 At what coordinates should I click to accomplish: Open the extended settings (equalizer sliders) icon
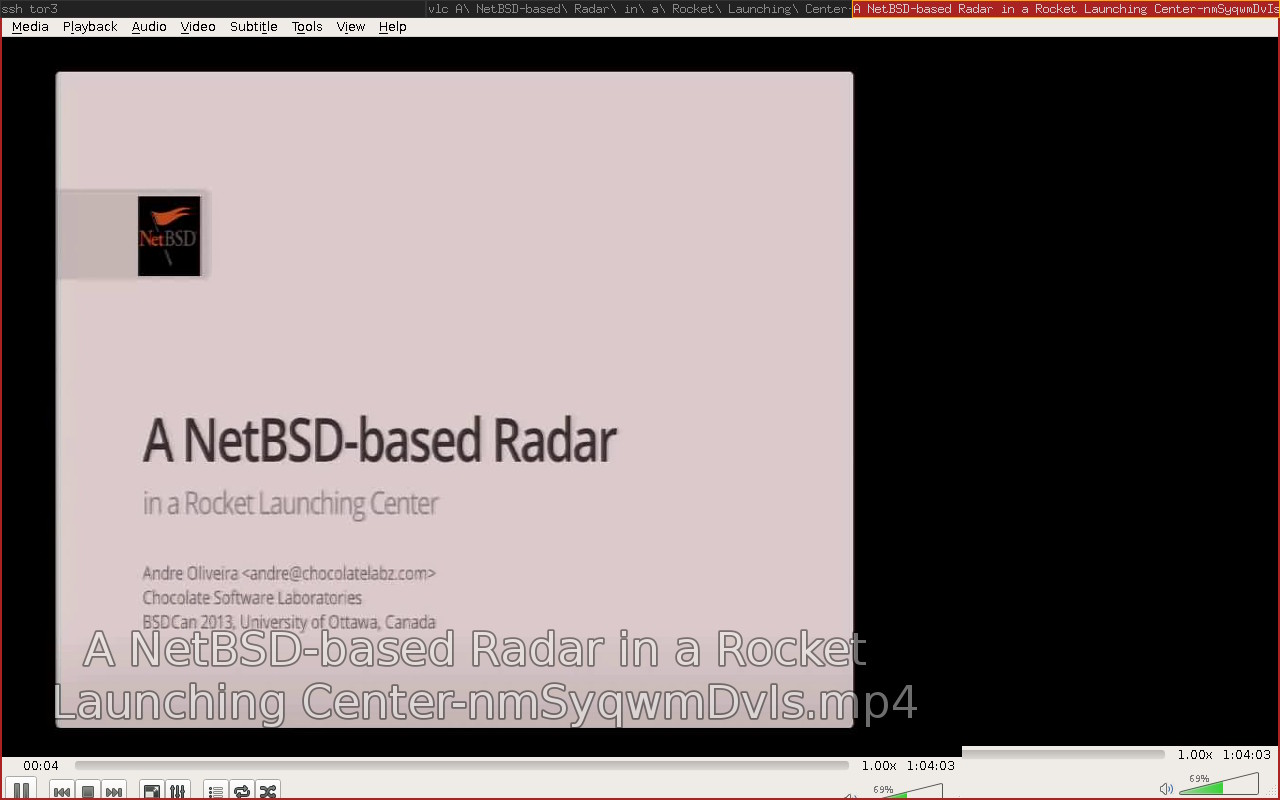pos(178,791)
